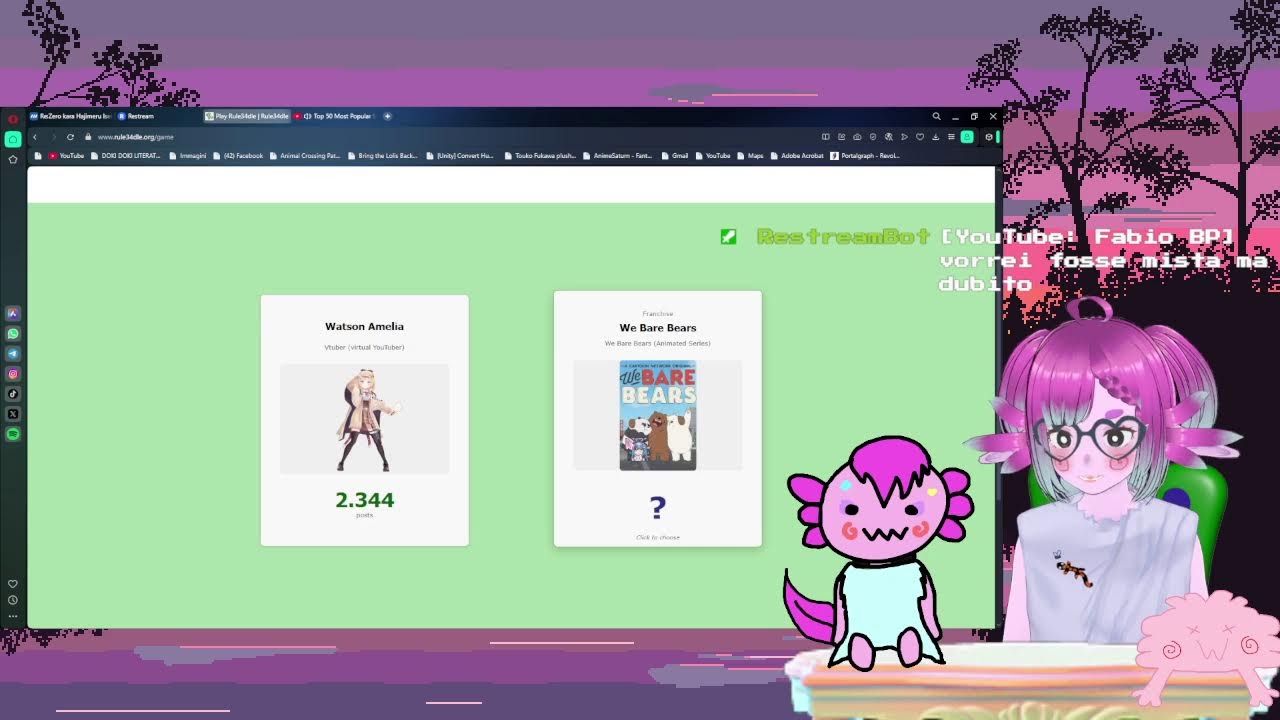Open the Animal Crossing bookmark
Viewport: 1280px width, 720px height.
tap(305, 156)
